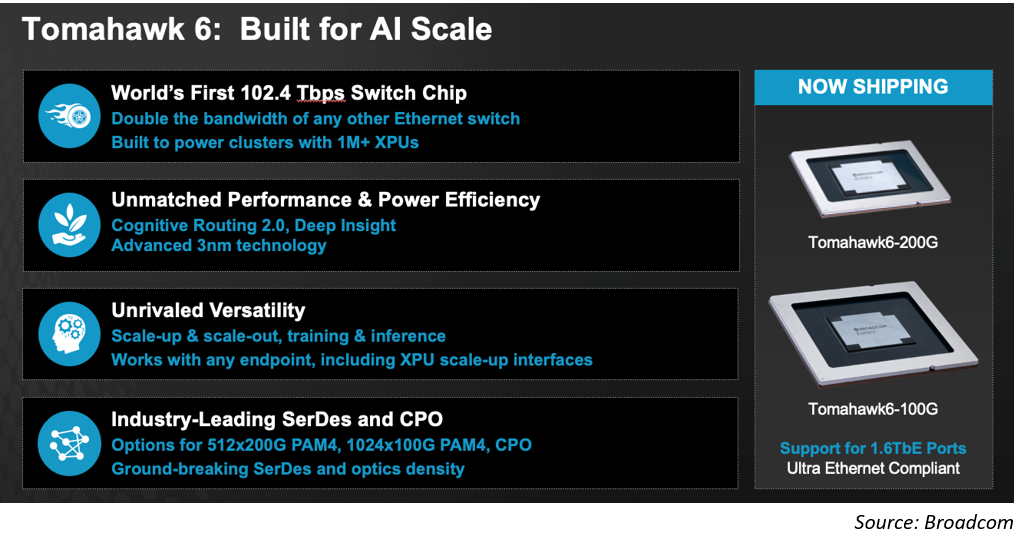Click the "Tomahawk6-200G" label under the chip
This screenshot has height=536, width=1017.
coord(873,241)
